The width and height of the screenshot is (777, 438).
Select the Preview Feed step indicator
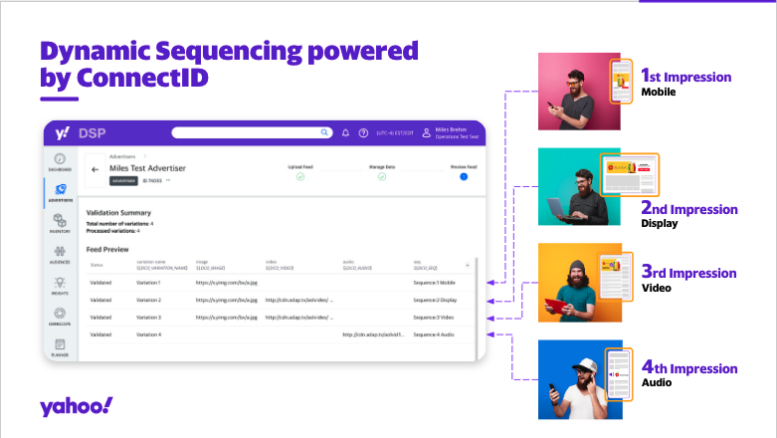(x=464, y=176)
